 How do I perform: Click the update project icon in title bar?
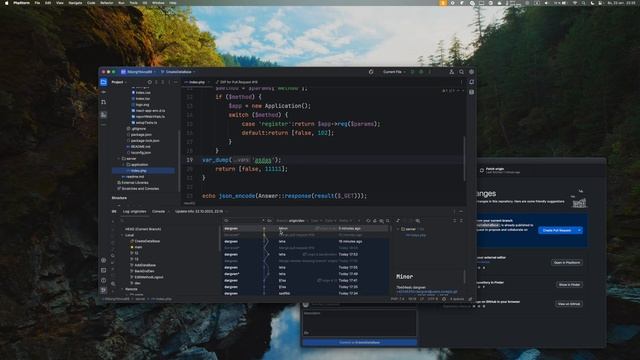tap(371, 72)
